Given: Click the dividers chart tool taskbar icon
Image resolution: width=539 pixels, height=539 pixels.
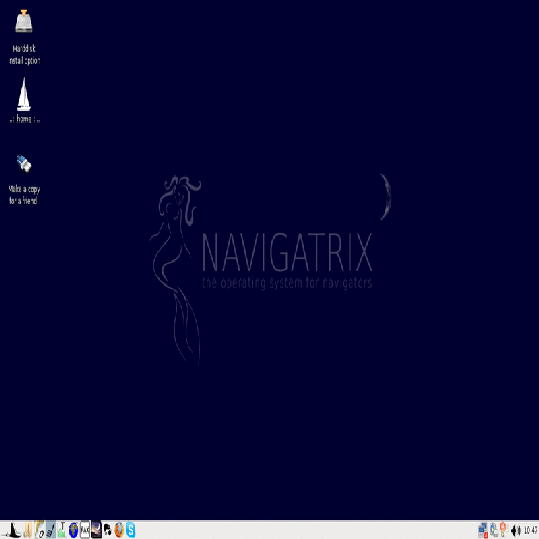Looking at the screenshot, I should (28, 530).
